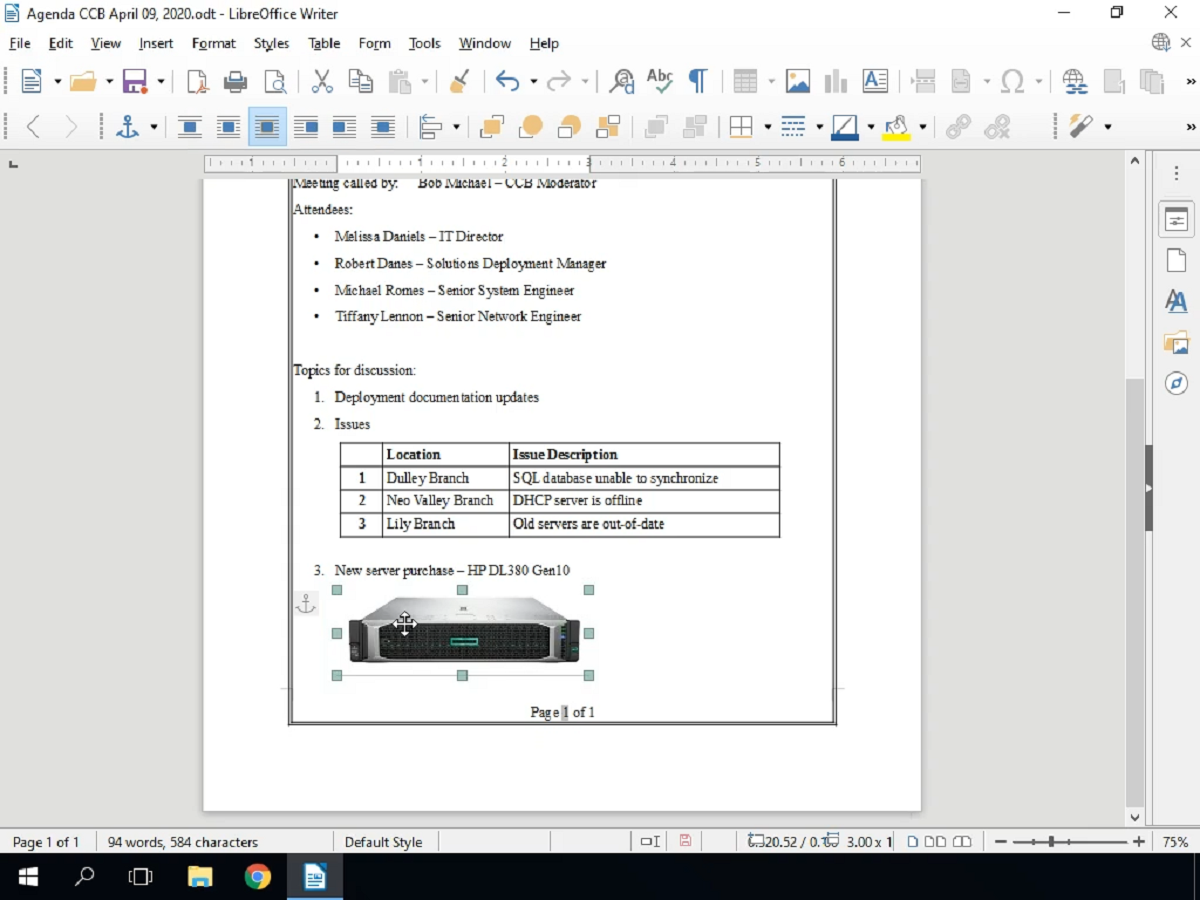Toggle document save status icon in status bar
Viewport: 1200px width, 900px height.
[685, 841]
